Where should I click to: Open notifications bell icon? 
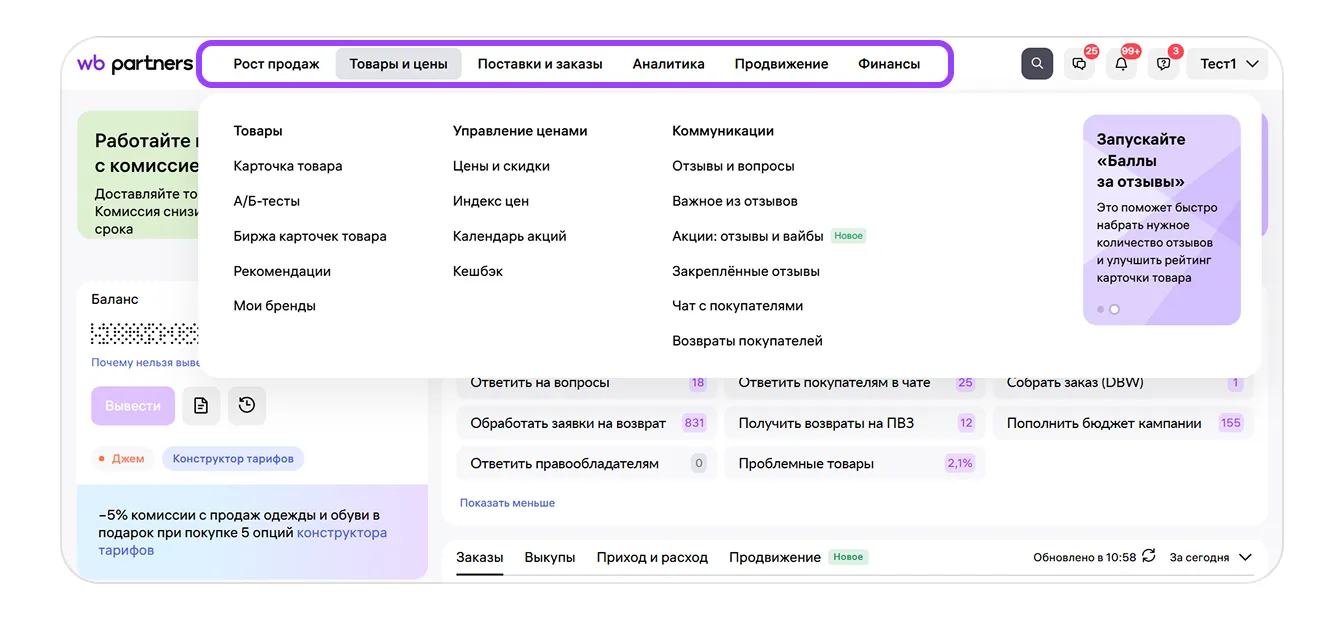tap(1121, 64)
